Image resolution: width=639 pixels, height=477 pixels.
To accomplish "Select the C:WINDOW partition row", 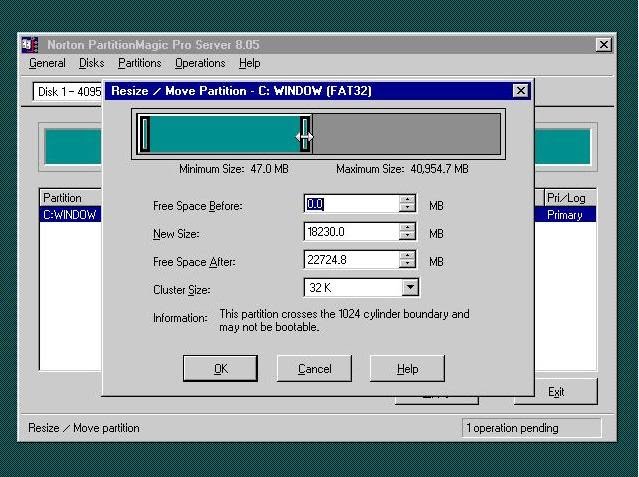I will tap(70, 215).
